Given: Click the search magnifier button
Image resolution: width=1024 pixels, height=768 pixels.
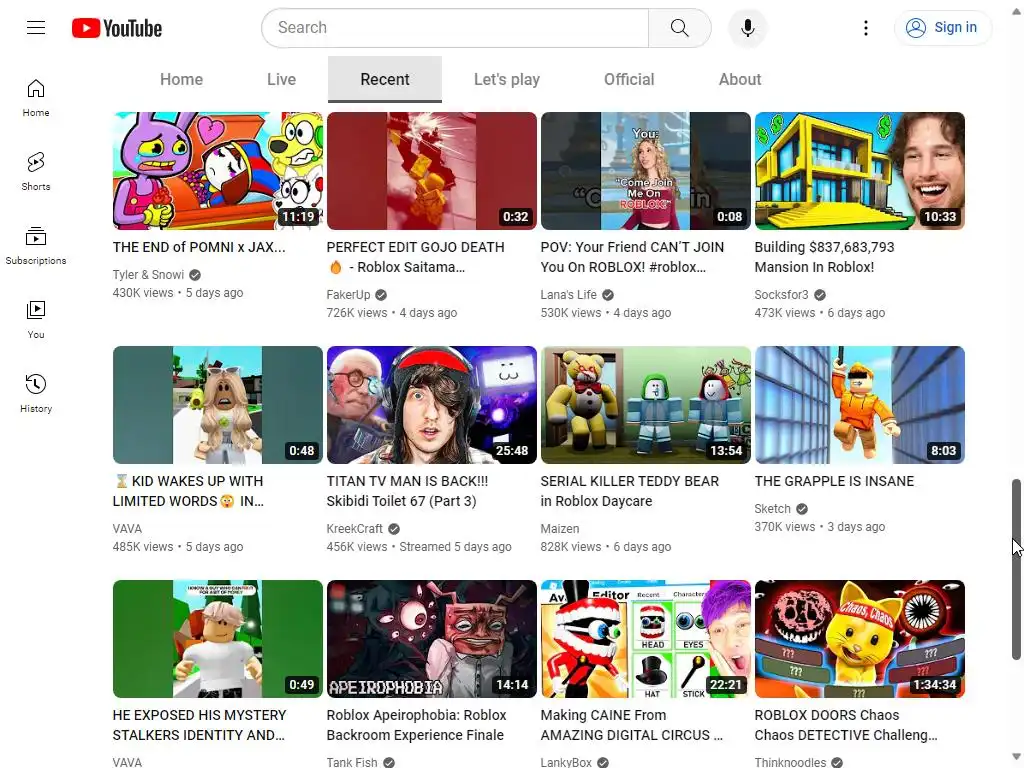Looking at the screenshot, I should (679, 28).
